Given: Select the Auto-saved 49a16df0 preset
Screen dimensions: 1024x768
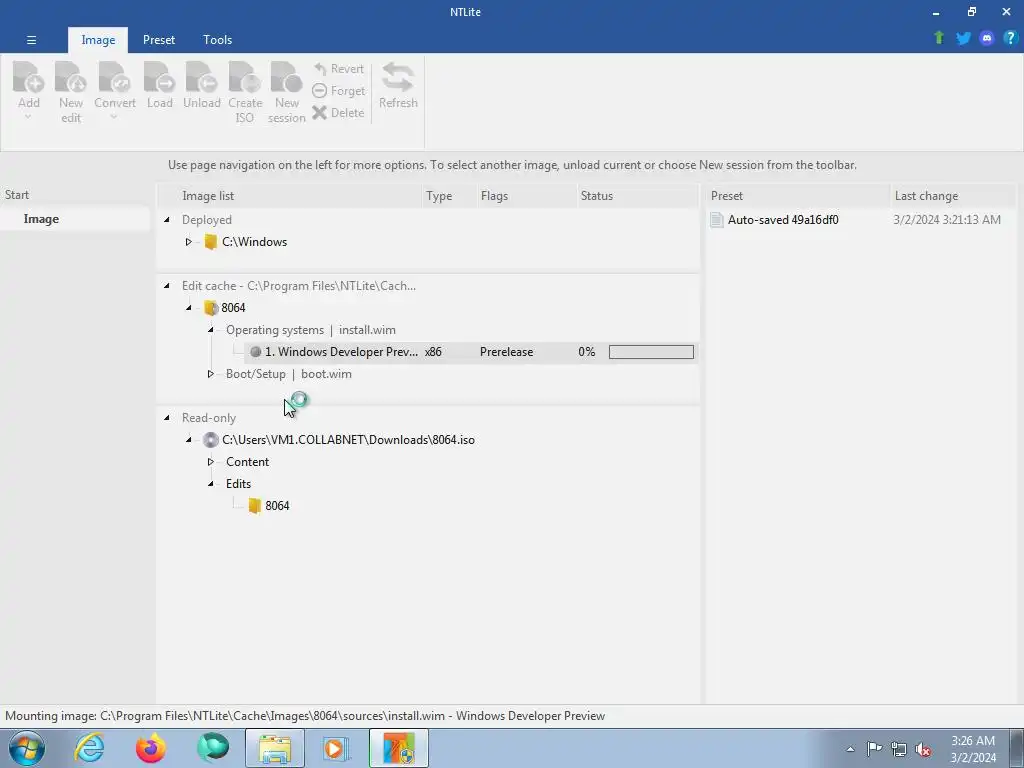Looking at the screenshot, I should click(x=783, y=219).
